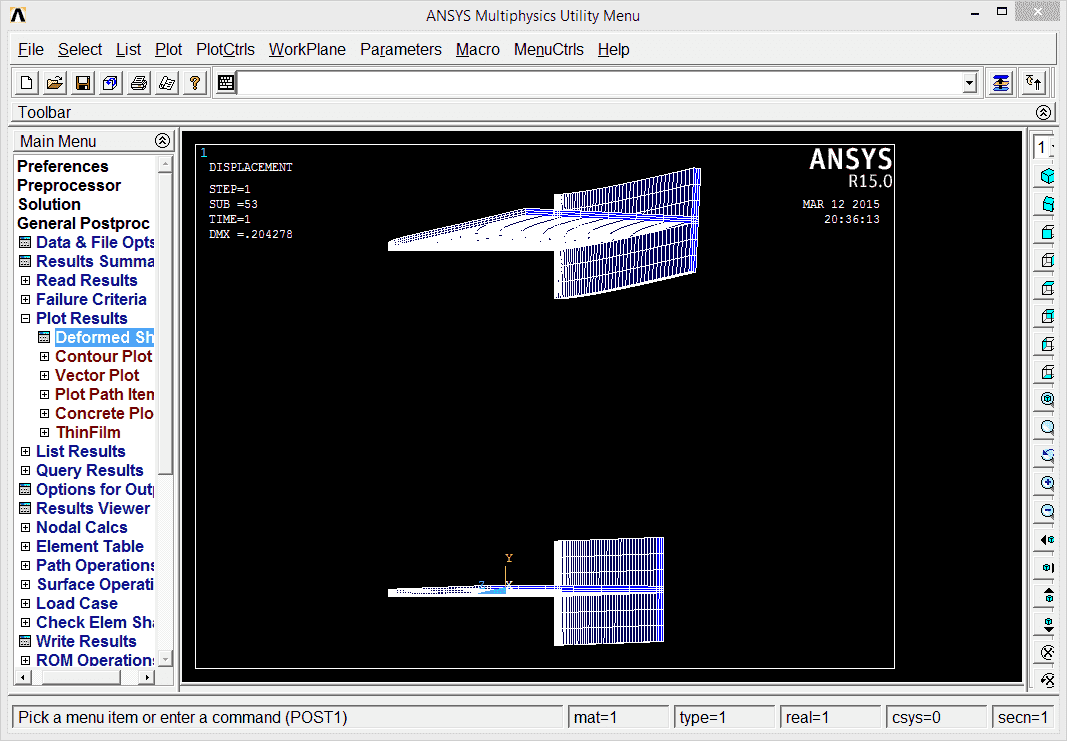This screenshot has height=741, width=1067.
Task: Open the Macro menu
Action: [478, 50]
